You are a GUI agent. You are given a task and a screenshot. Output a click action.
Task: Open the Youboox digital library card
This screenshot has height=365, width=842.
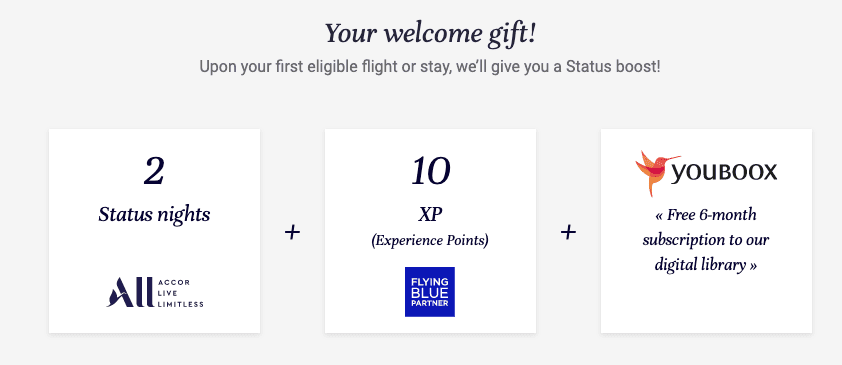[x=706, y=231]
